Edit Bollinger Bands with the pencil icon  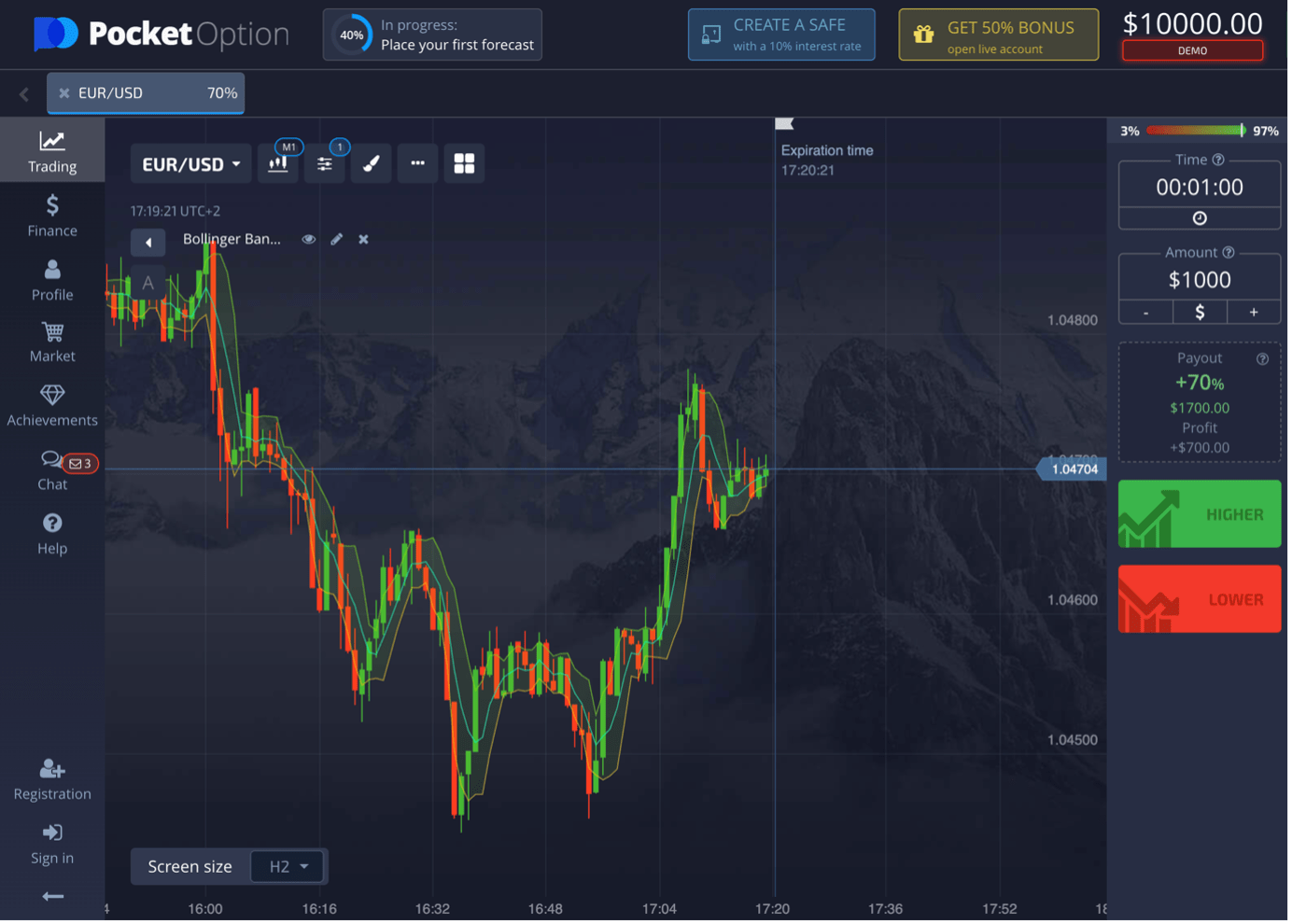click(336, 239)
